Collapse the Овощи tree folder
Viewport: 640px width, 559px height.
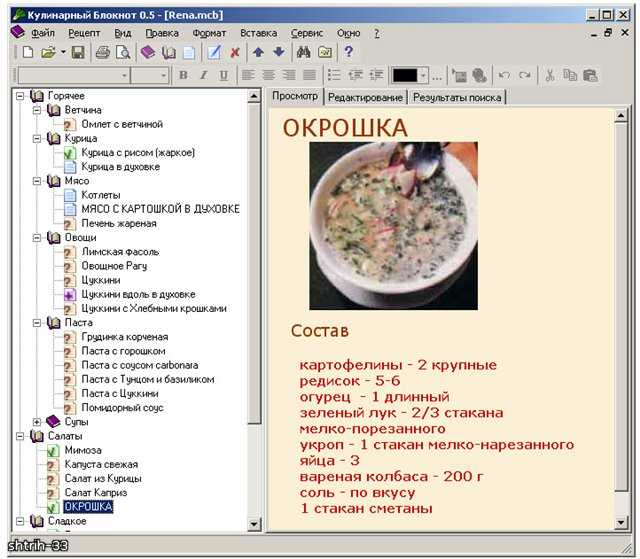[37, 238]
